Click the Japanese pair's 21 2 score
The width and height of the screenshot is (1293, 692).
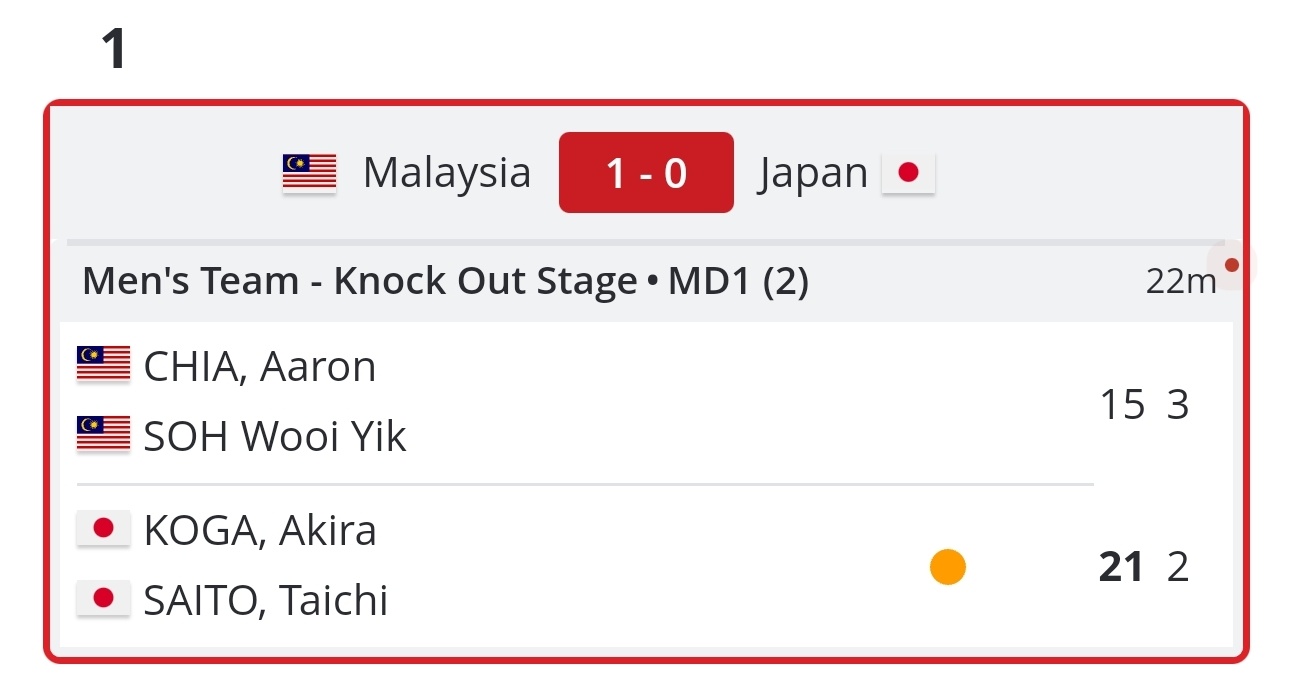(1144, 567)
